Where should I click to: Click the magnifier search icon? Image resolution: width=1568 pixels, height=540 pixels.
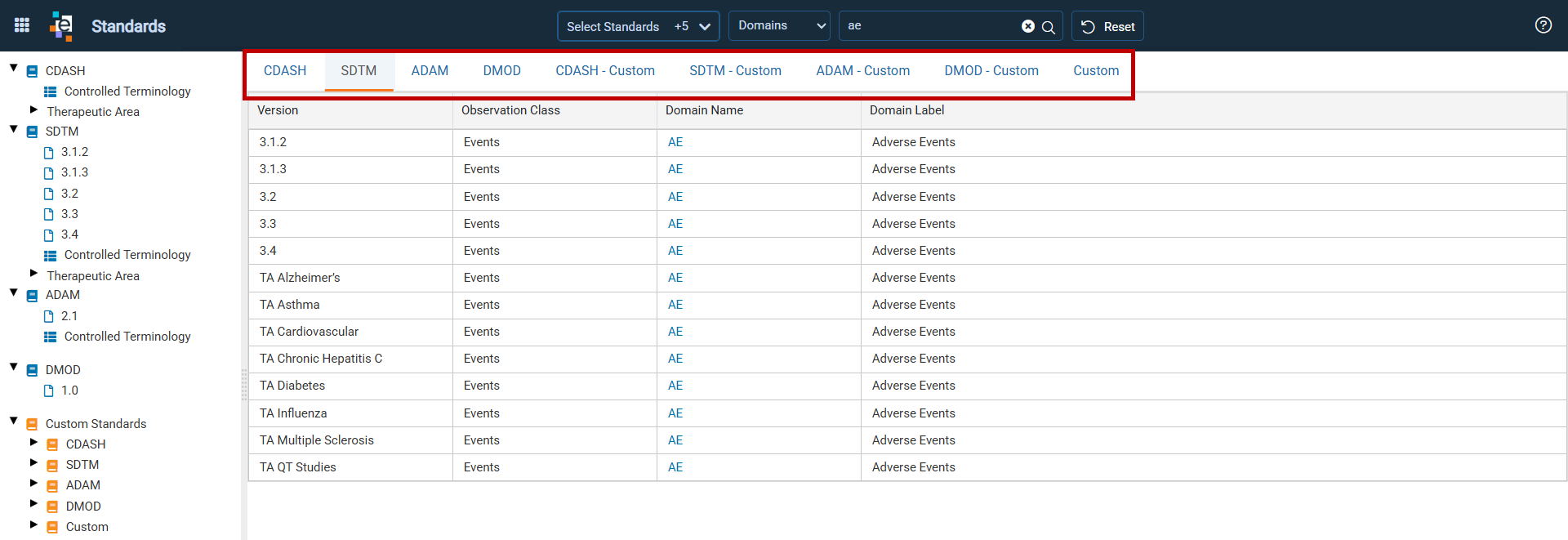point(1049,27)
